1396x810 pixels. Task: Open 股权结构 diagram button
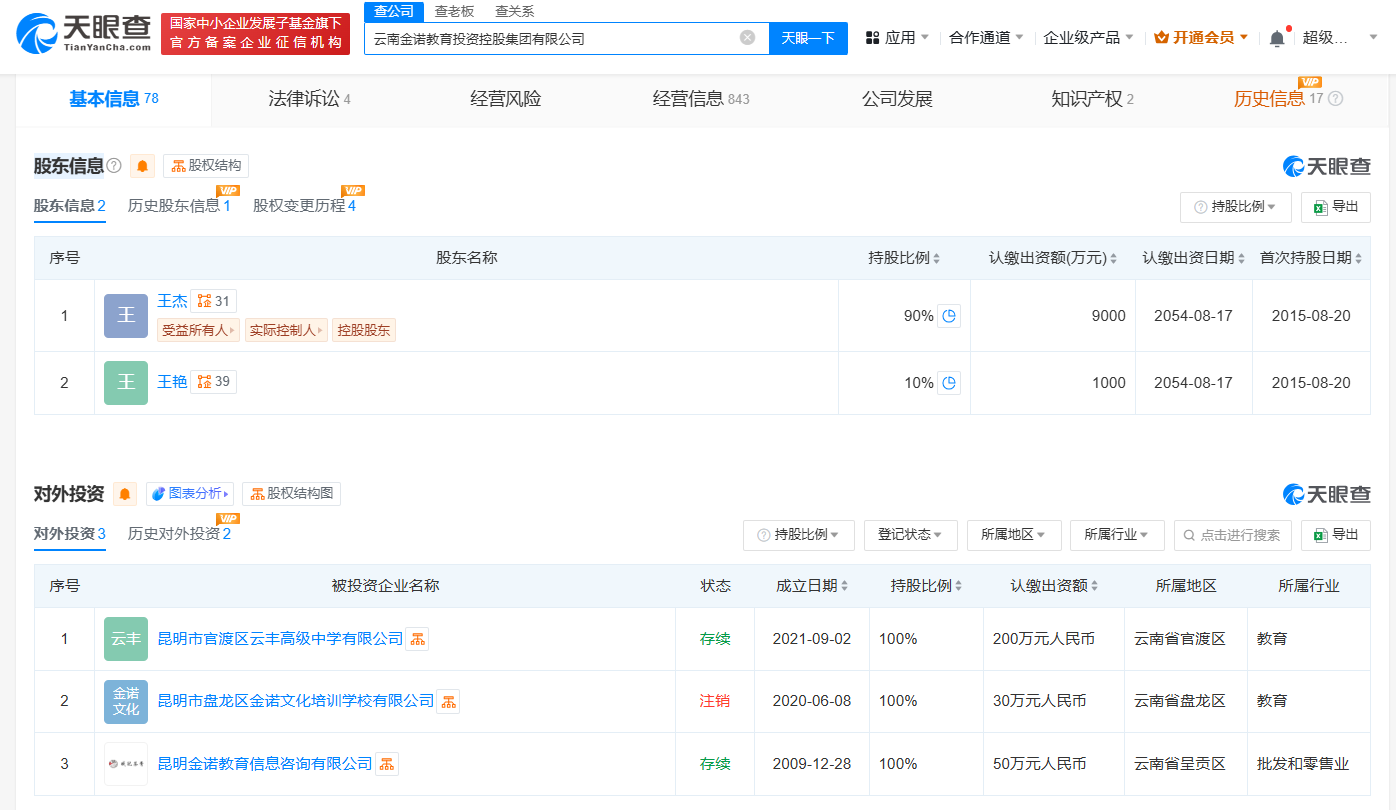[x=206, y=166]
